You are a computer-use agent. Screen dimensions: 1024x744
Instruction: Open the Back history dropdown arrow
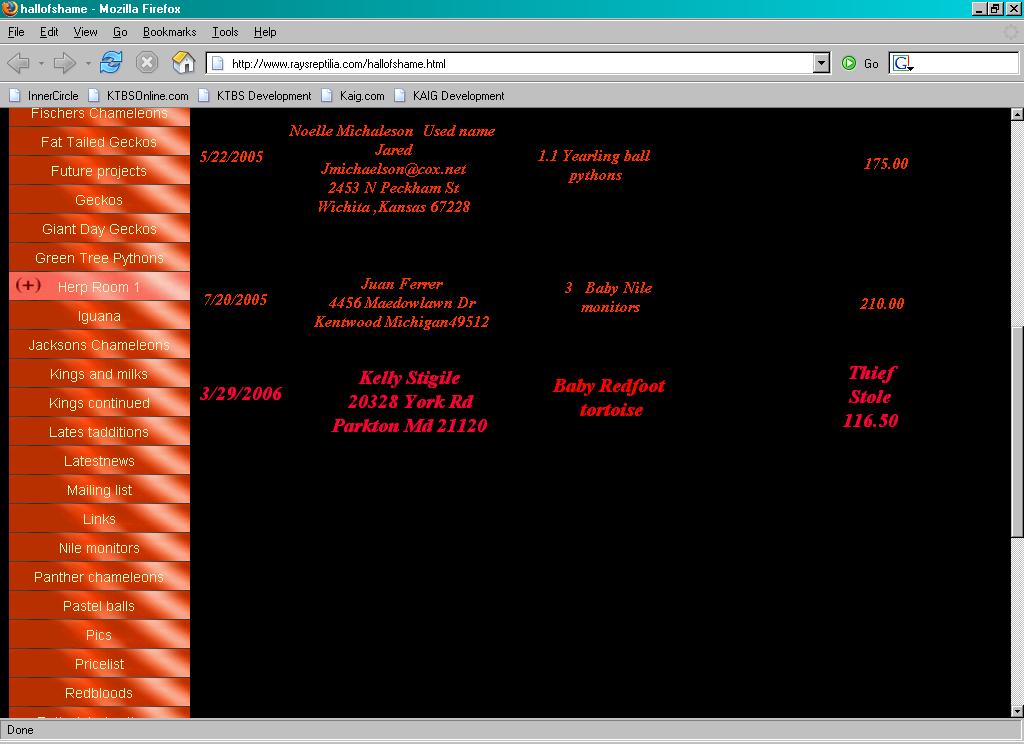pyautogui.click(x=41, y=63)
